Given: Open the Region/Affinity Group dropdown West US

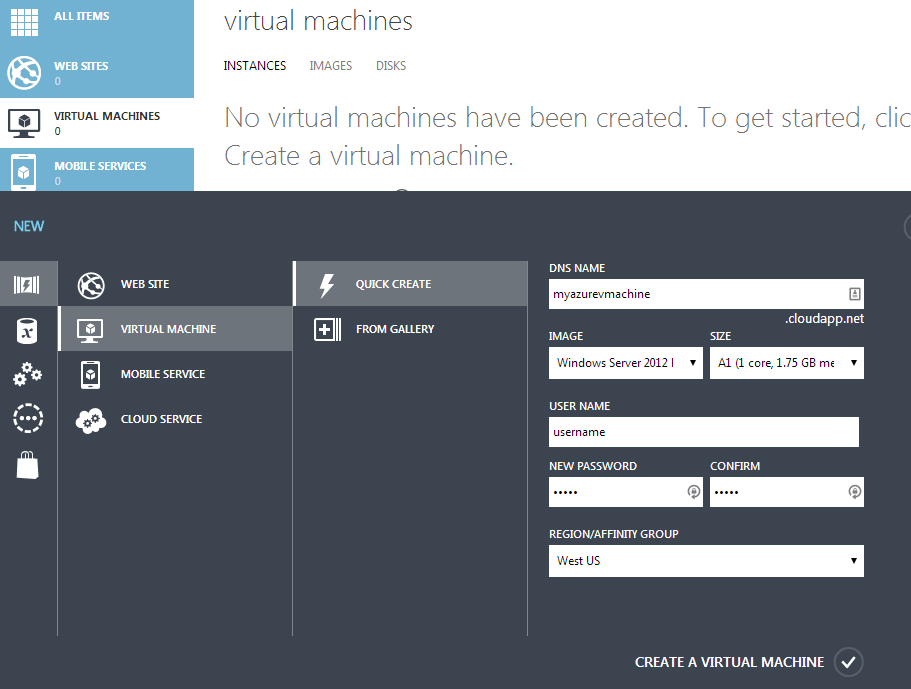Looking at the screenshot, I should coord(706,561).
